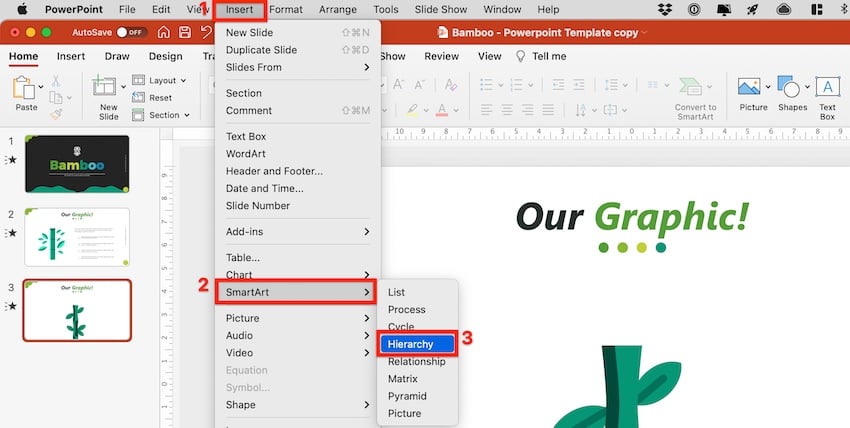
Task: Switch to the Design ribbon tab
Action: pos(165,57)
